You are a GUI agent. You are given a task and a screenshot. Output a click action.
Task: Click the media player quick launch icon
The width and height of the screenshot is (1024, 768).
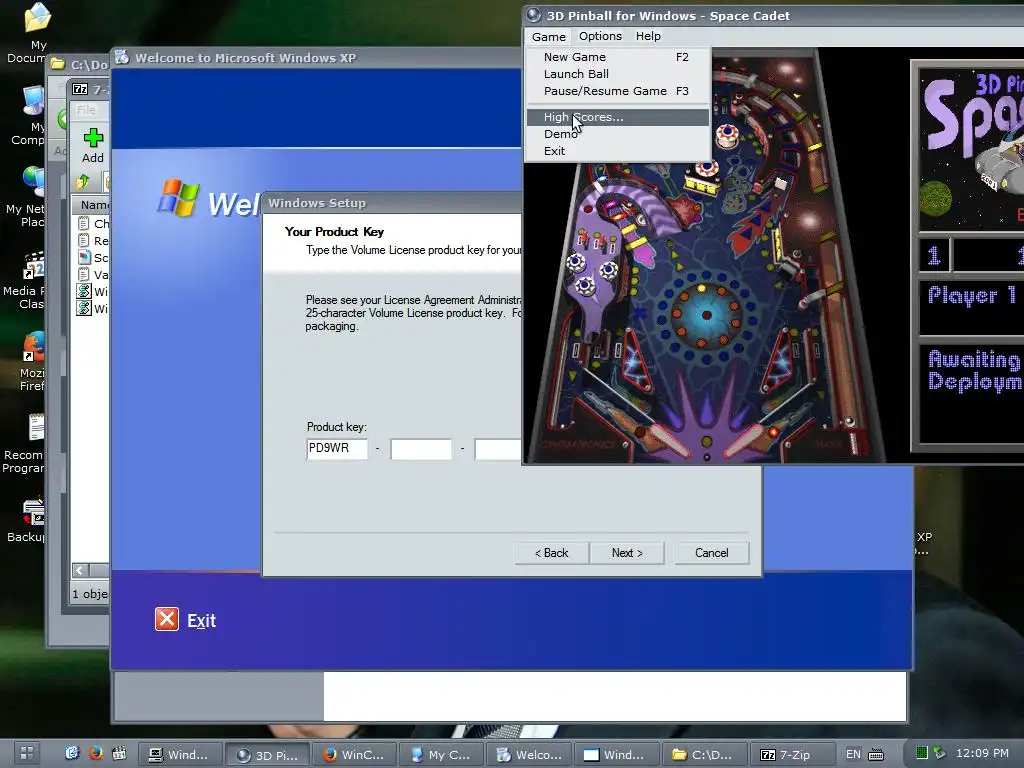click(119, 753)
